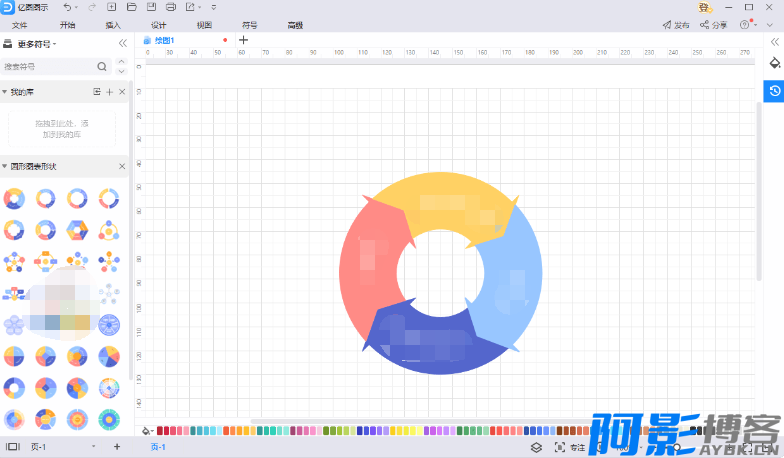Close the 我的库 section
Screen dimensions: 784x458
122,92
